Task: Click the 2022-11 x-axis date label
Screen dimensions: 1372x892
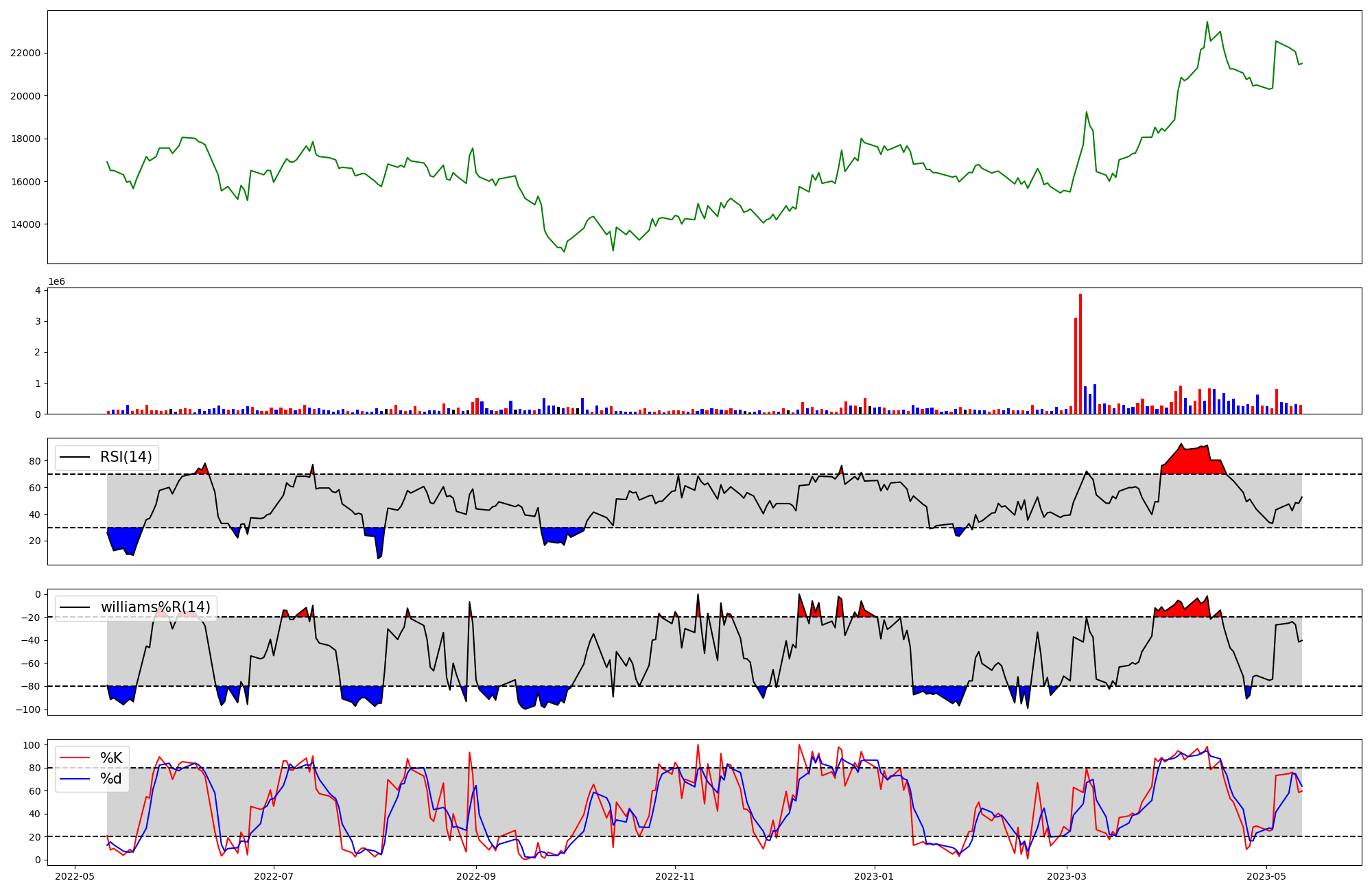Action: click(676, 876)
